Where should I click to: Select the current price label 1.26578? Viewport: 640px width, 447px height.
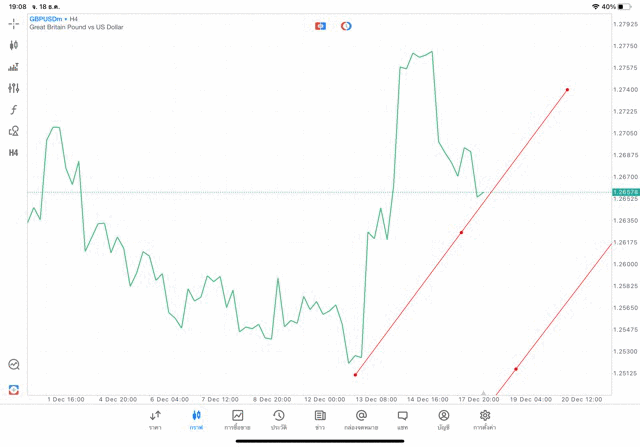click(x=627, y=191)
